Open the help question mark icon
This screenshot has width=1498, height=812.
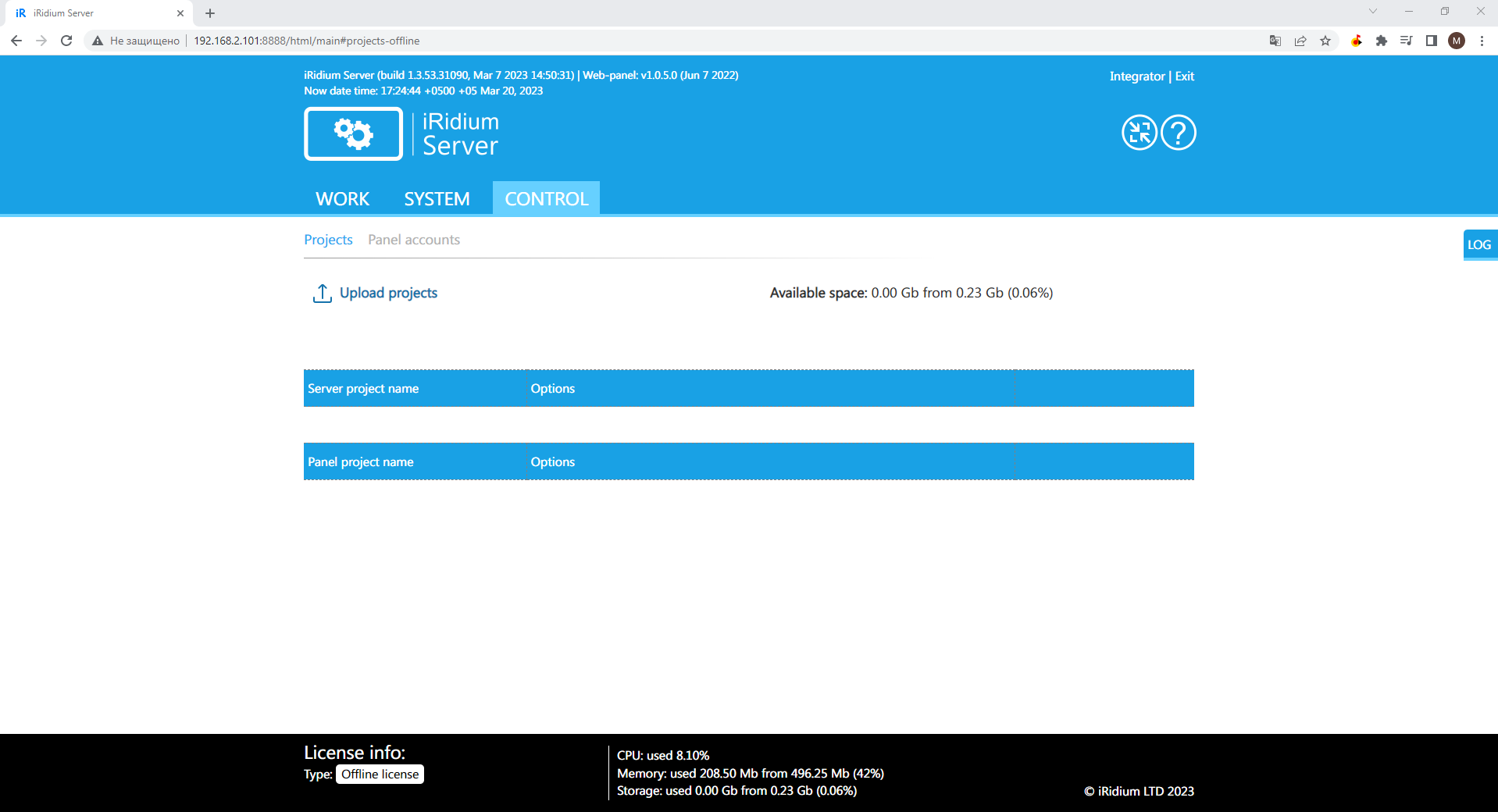[x=1178, y=133]
